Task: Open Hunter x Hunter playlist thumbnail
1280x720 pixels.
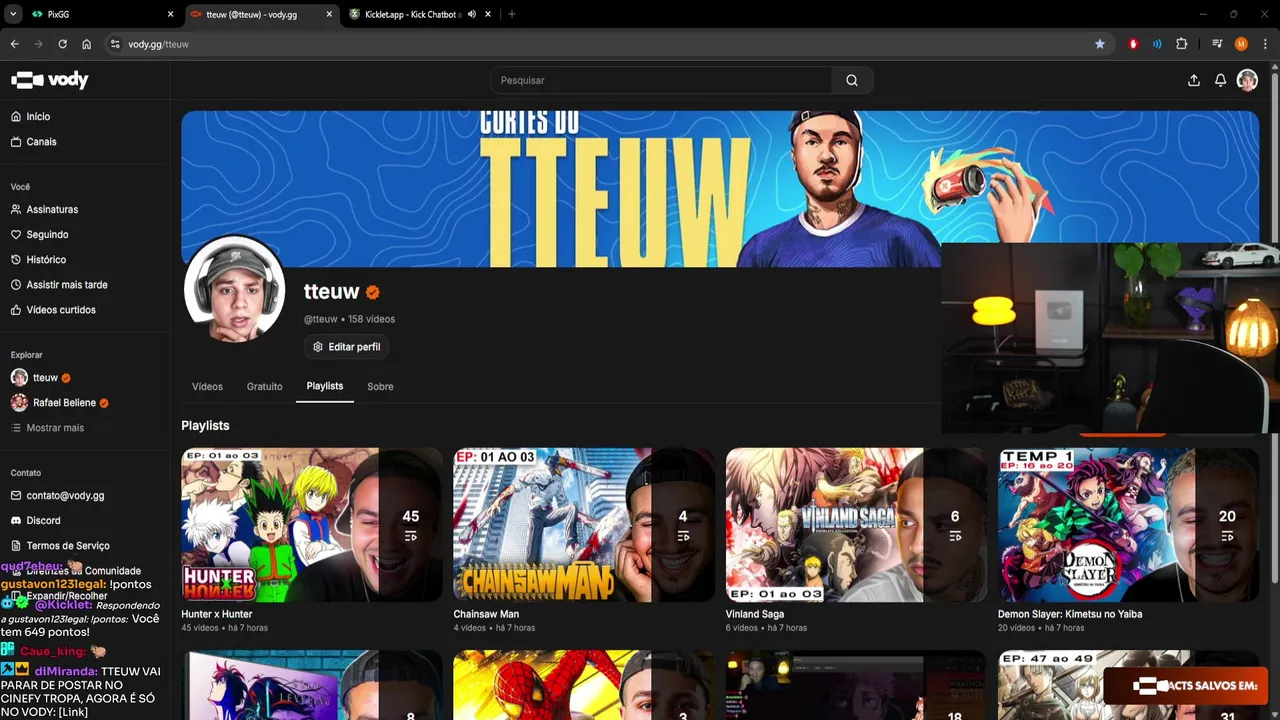Action: [x=312, y=525]
